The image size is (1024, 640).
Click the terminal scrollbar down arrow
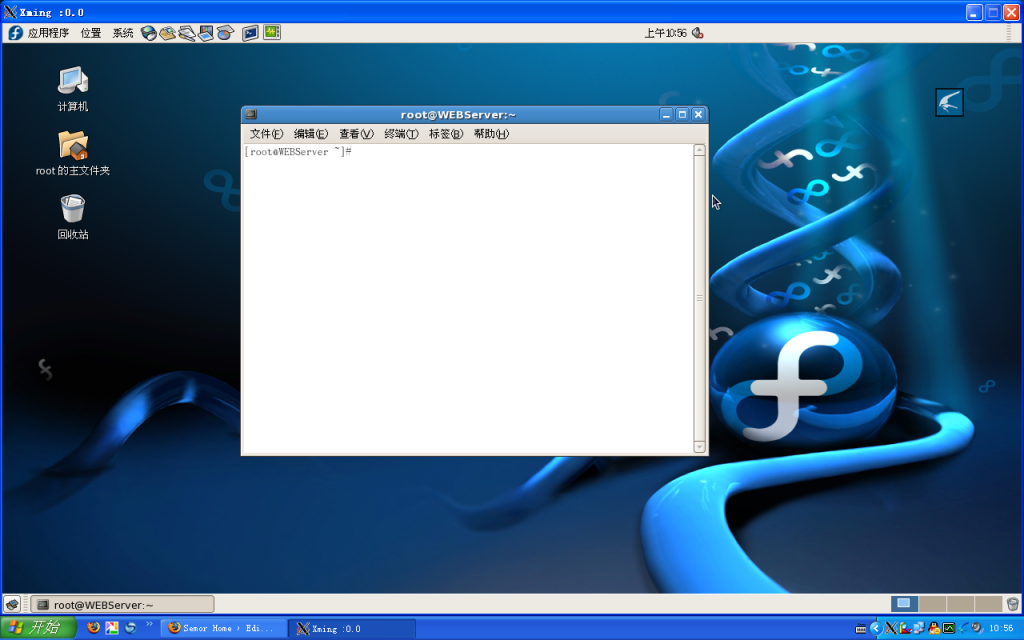coord(698,446)
